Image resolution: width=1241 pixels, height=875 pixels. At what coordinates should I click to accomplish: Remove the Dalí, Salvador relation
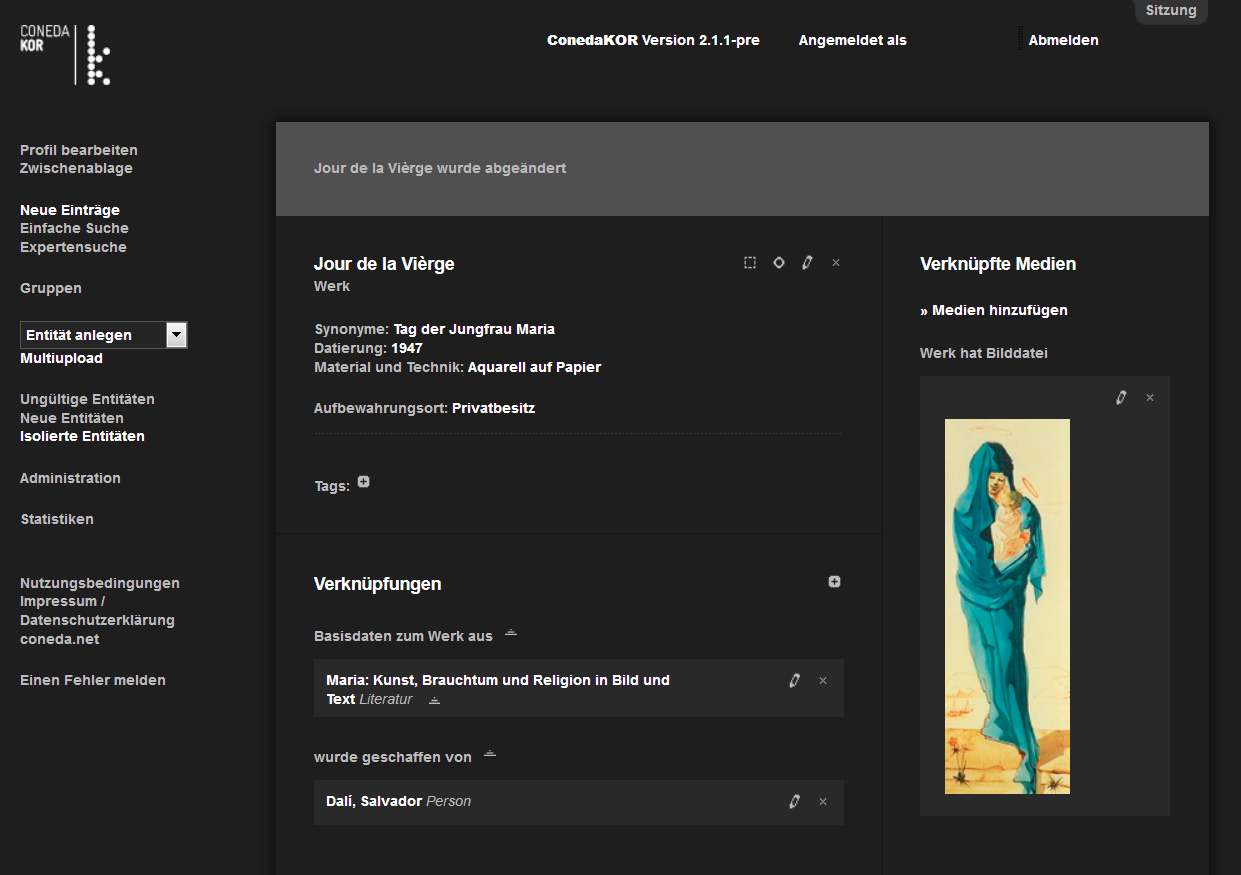click(823, 802)
